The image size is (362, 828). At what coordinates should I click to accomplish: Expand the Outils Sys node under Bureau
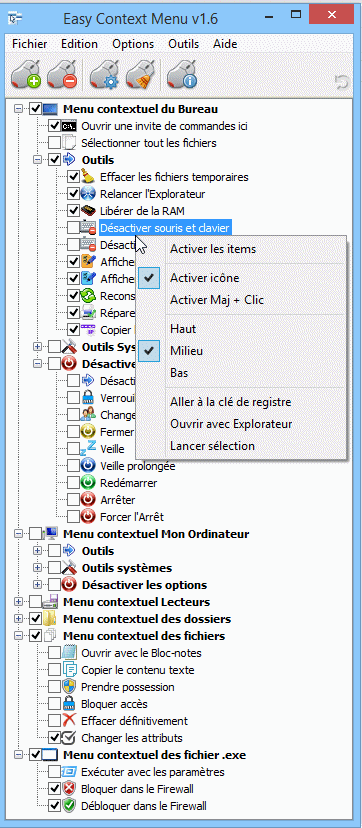37,347
